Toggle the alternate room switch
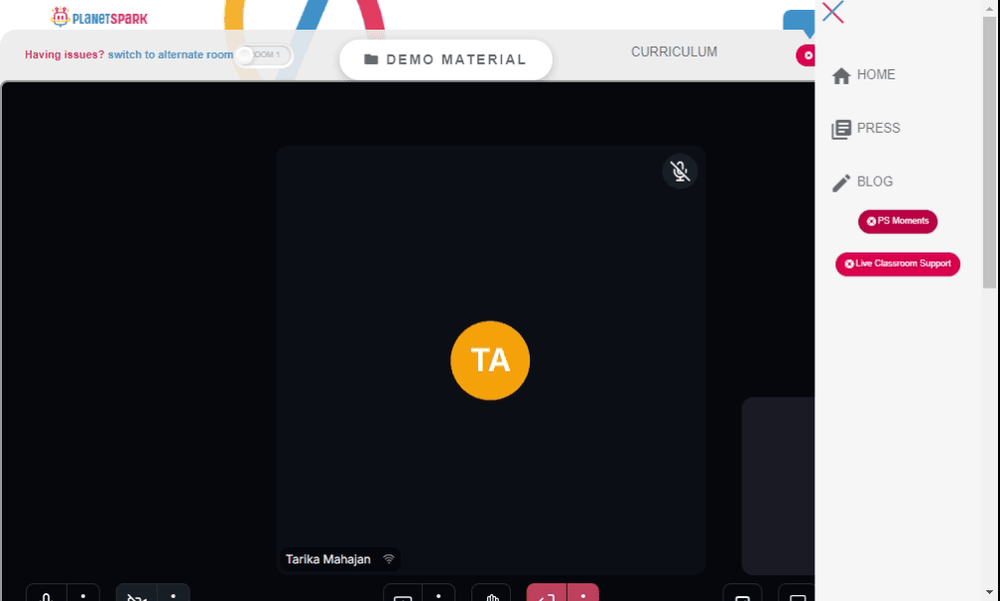1000x601 pixels. click(263, 56)
